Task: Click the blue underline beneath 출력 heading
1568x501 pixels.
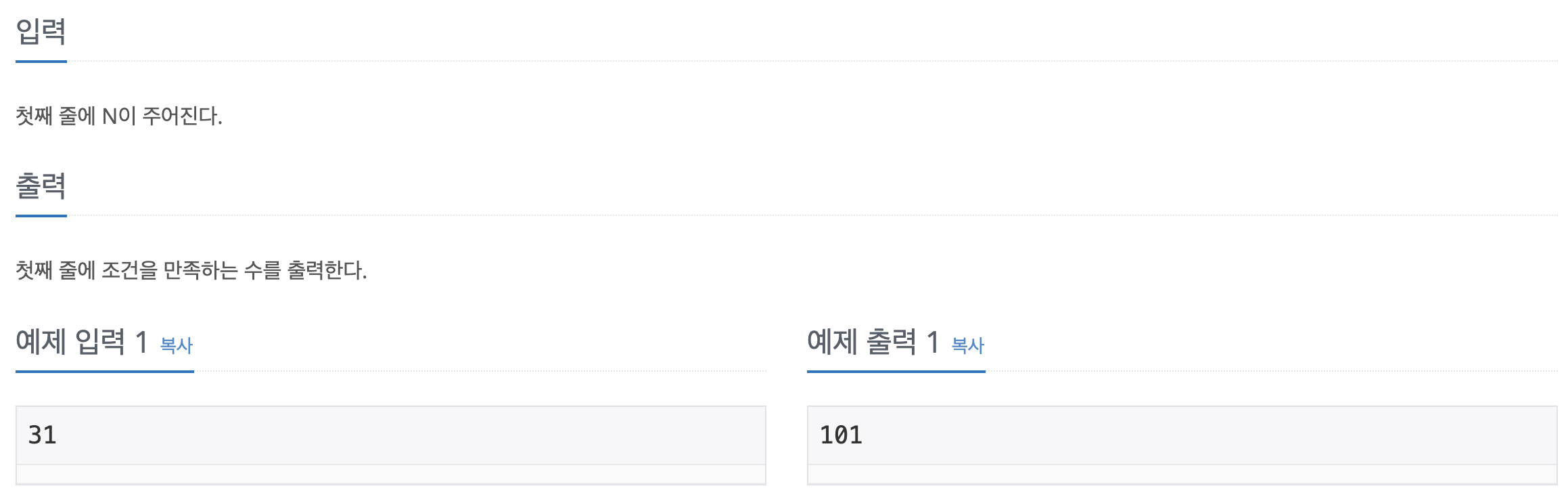Action: 41,216
